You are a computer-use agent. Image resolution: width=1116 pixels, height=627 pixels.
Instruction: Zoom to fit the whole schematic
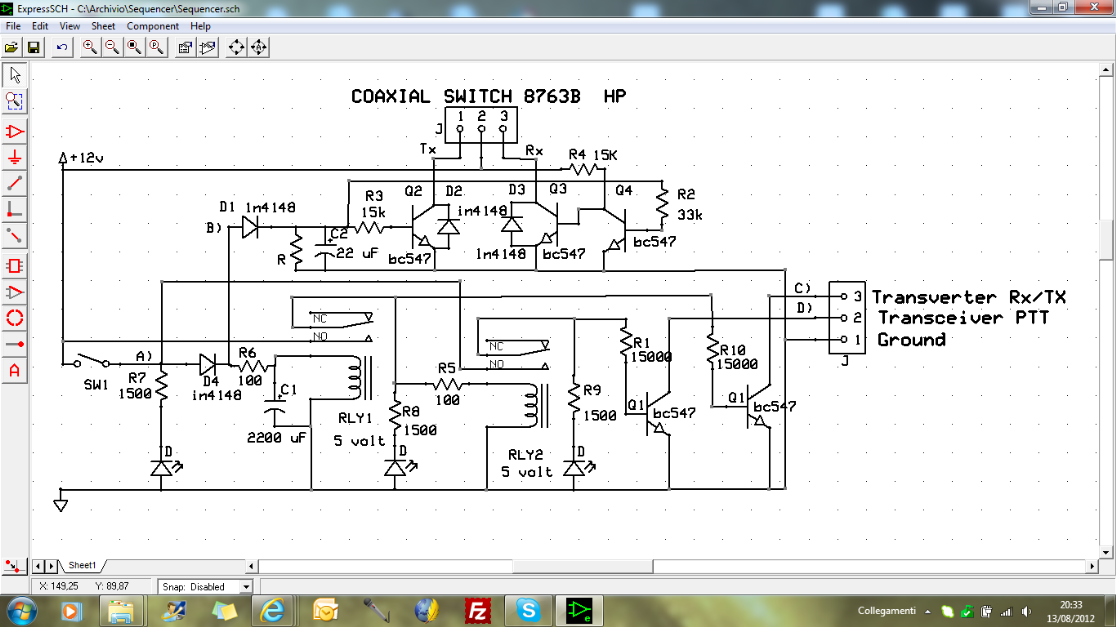[134, 48]
